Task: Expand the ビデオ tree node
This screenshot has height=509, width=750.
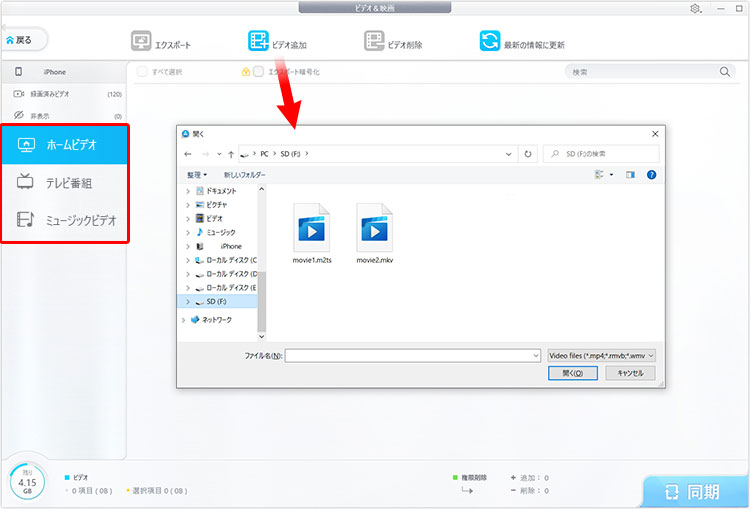Action: [x=188, y=219]
